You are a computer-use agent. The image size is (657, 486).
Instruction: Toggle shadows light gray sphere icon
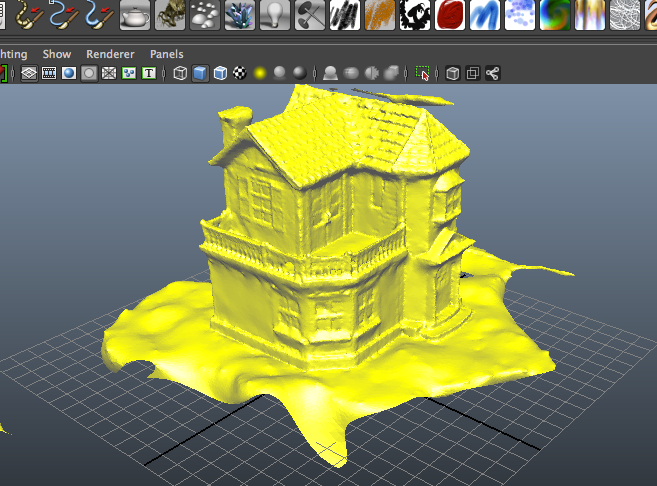(279, 73)
